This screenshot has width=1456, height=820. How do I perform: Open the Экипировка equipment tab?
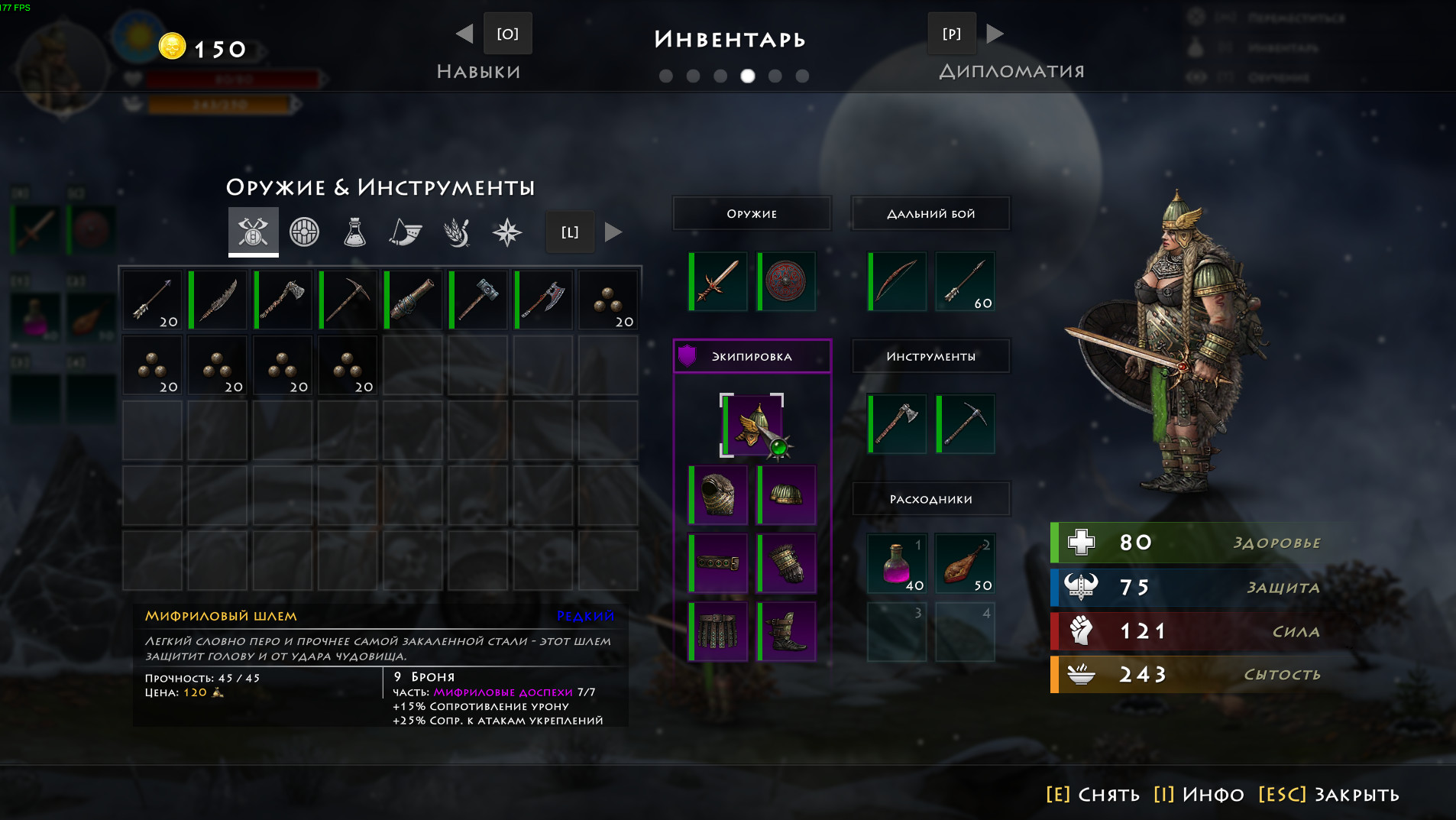point(752,356)
